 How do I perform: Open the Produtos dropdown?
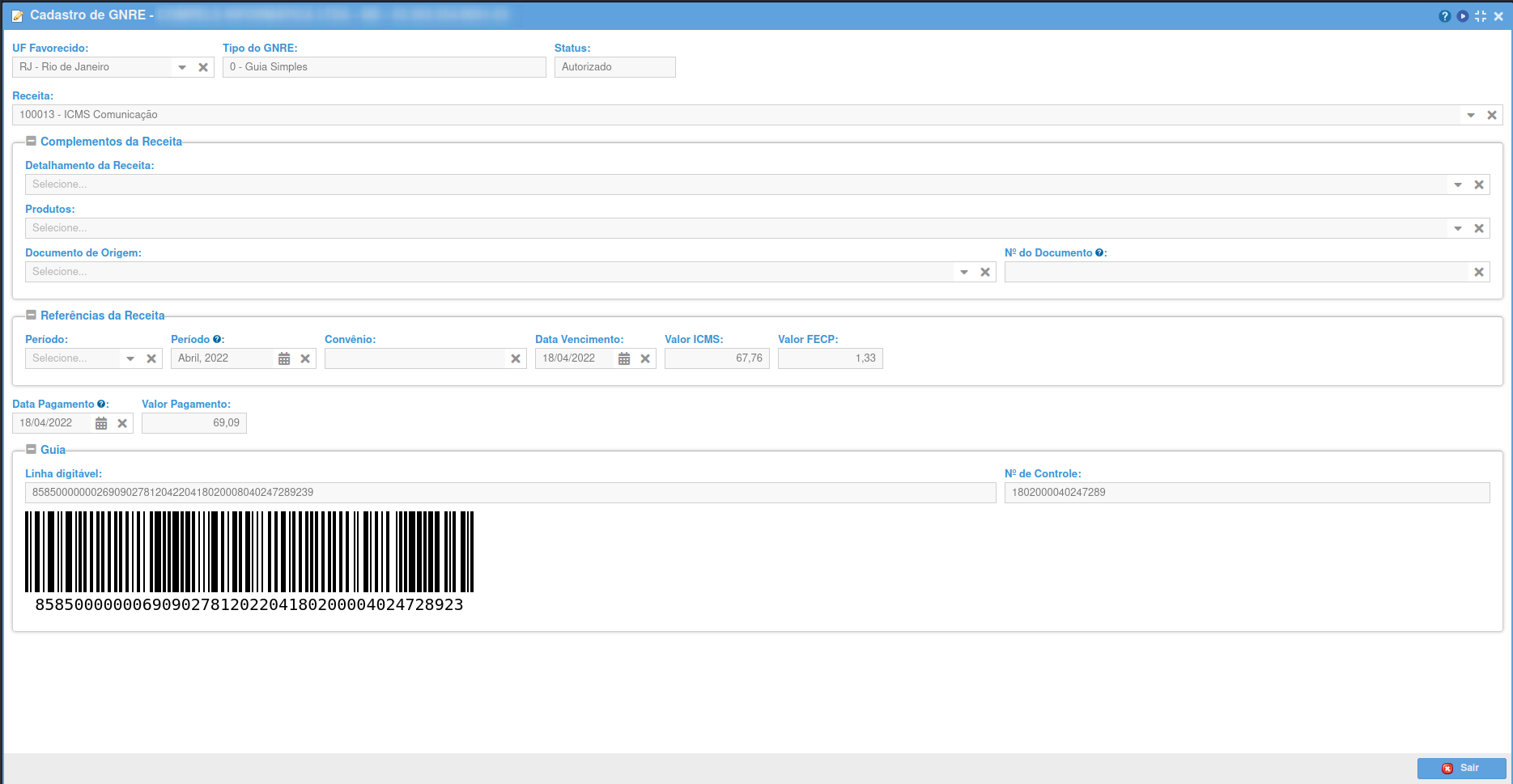coord(1458,228)
